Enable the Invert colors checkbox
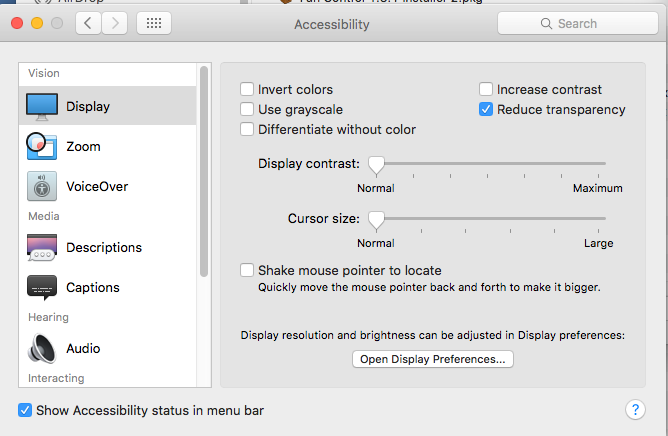This screenshot has height=436, width=668. pos(247,89)
